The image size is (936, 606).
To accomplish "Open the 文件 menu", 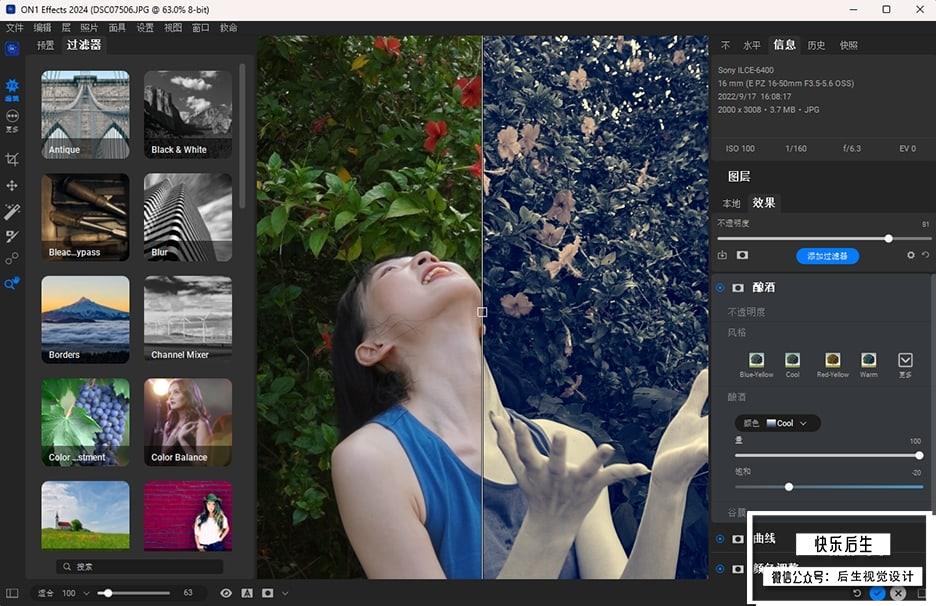I will point(14,27).
